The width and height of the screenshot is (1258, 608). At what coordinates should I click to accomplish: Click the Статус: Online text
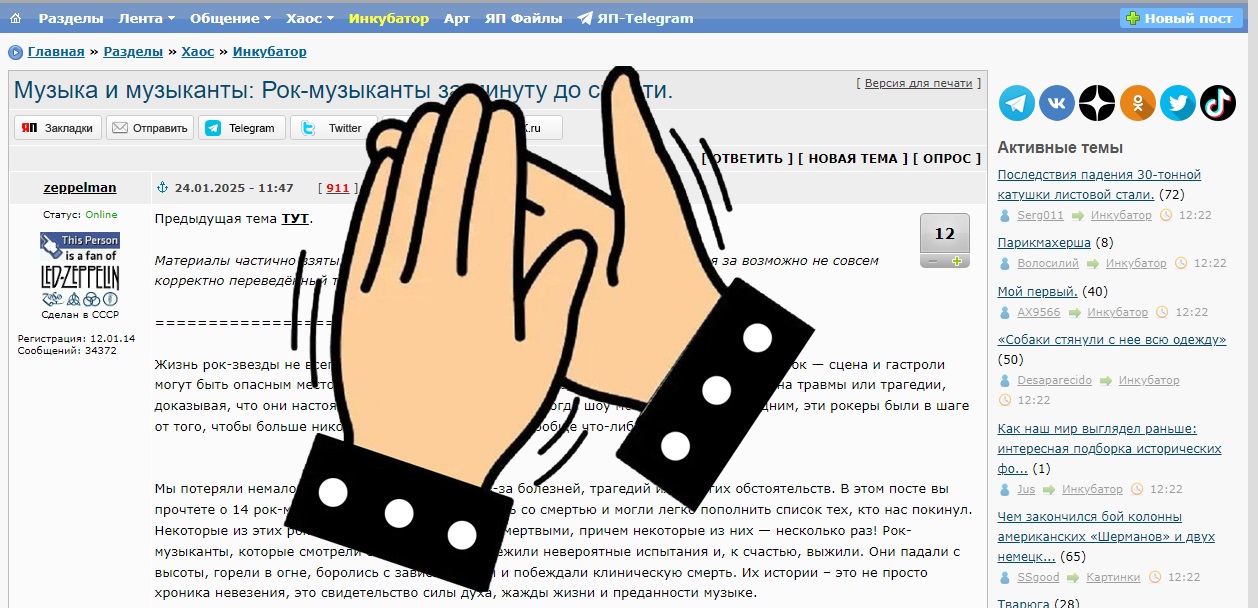pyautogui.click(x=80, y=214)
